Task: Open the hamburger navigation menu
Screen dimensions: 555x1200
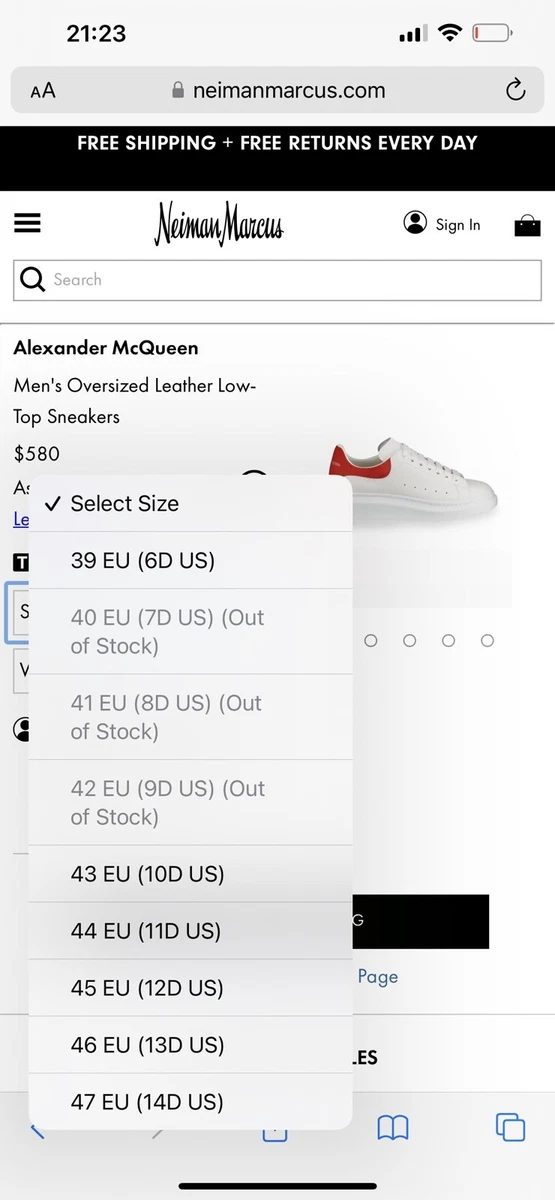Action: pos(27,223)
